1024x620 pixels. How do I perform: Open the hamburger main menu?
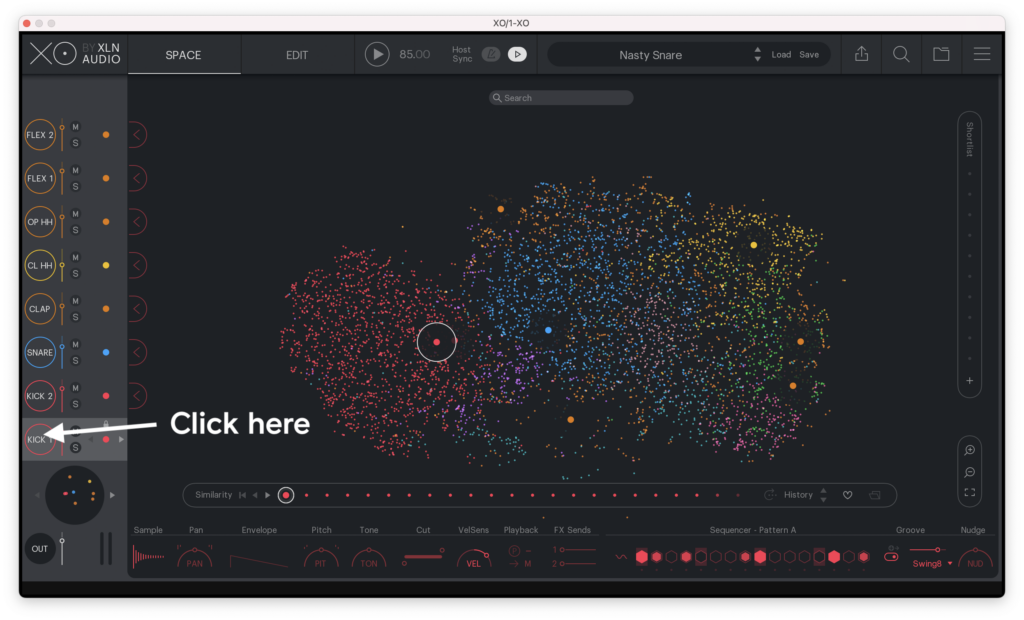982,54
